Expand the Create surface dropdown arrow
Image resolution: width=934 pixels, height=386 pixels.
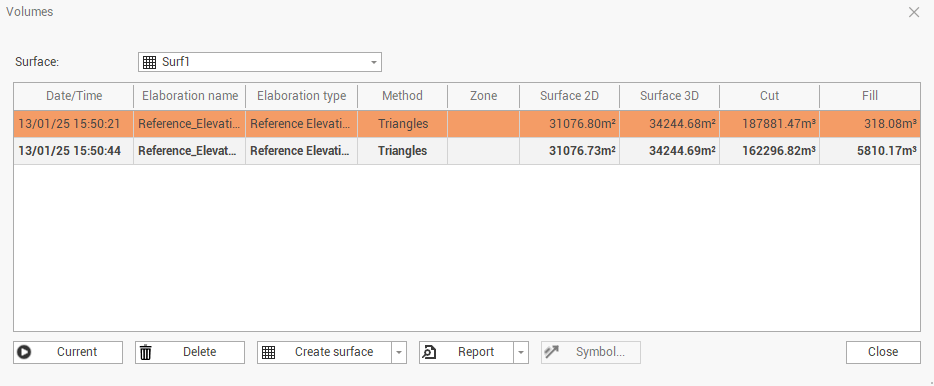pyautogui.click(x=399, y=352)
